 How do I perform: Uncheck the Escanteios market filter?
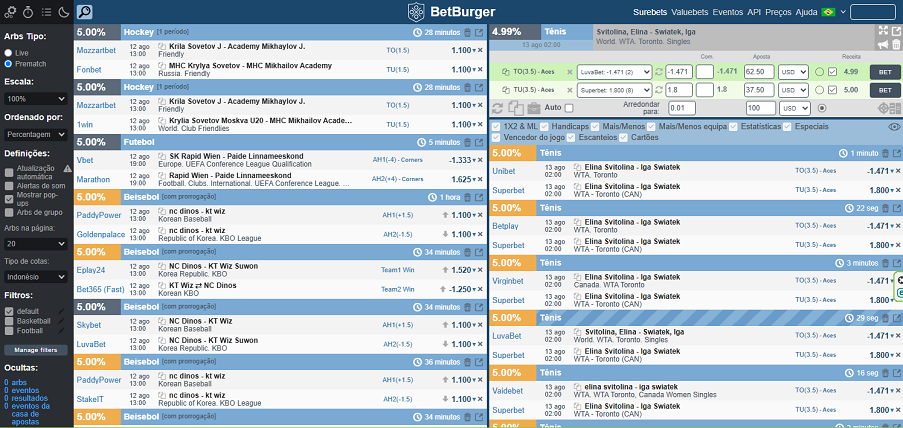tap(571, 137)
